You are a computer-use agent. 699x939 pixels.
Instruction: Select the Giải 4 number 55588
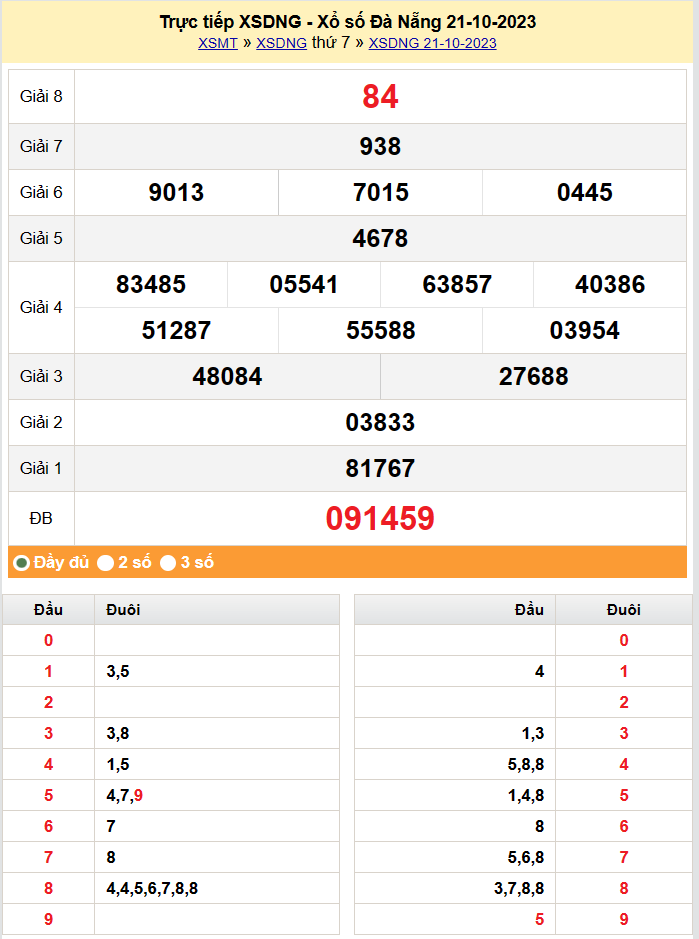tap(380, 331)
